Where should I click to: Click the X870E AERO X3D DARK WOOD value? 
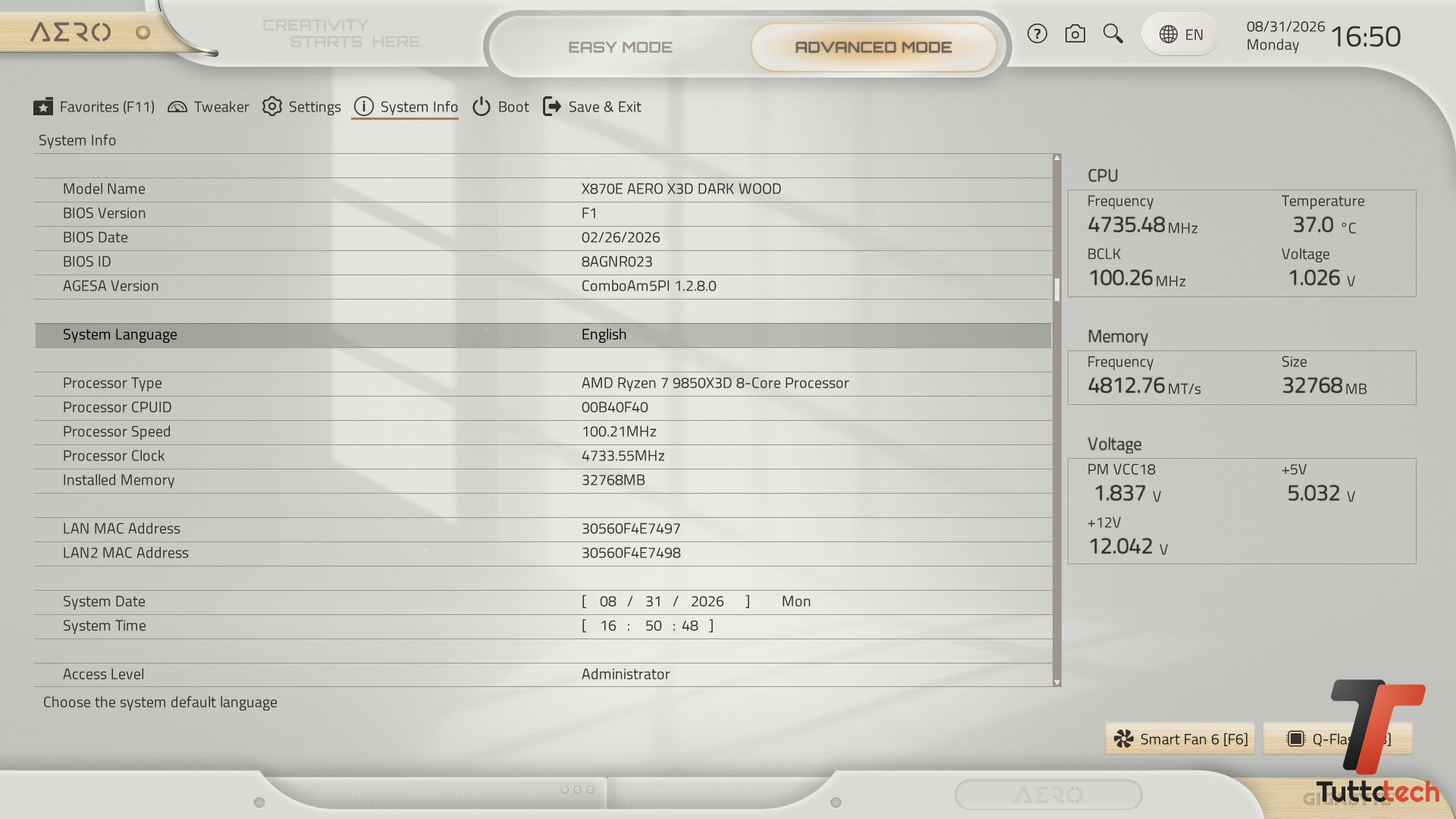tap(681, 189)
